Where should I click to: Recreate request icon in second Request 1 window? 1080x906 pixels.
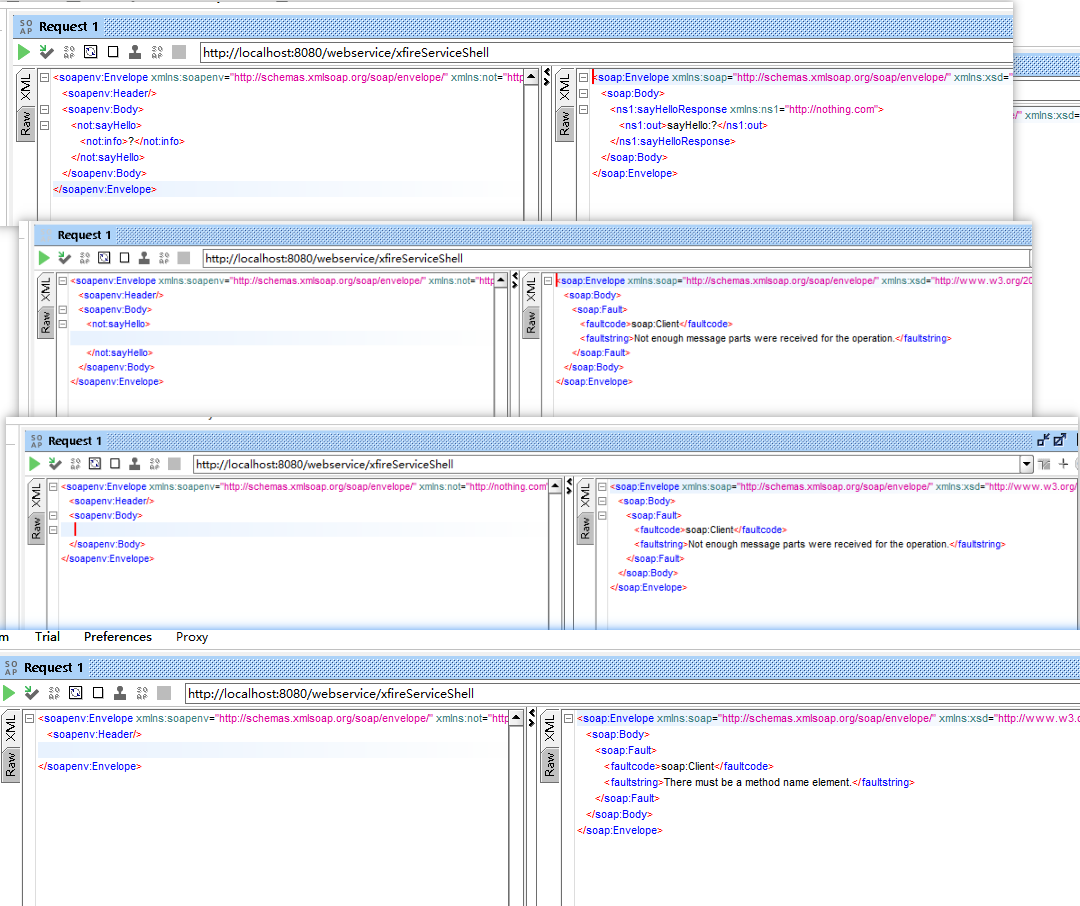(104, 258)
